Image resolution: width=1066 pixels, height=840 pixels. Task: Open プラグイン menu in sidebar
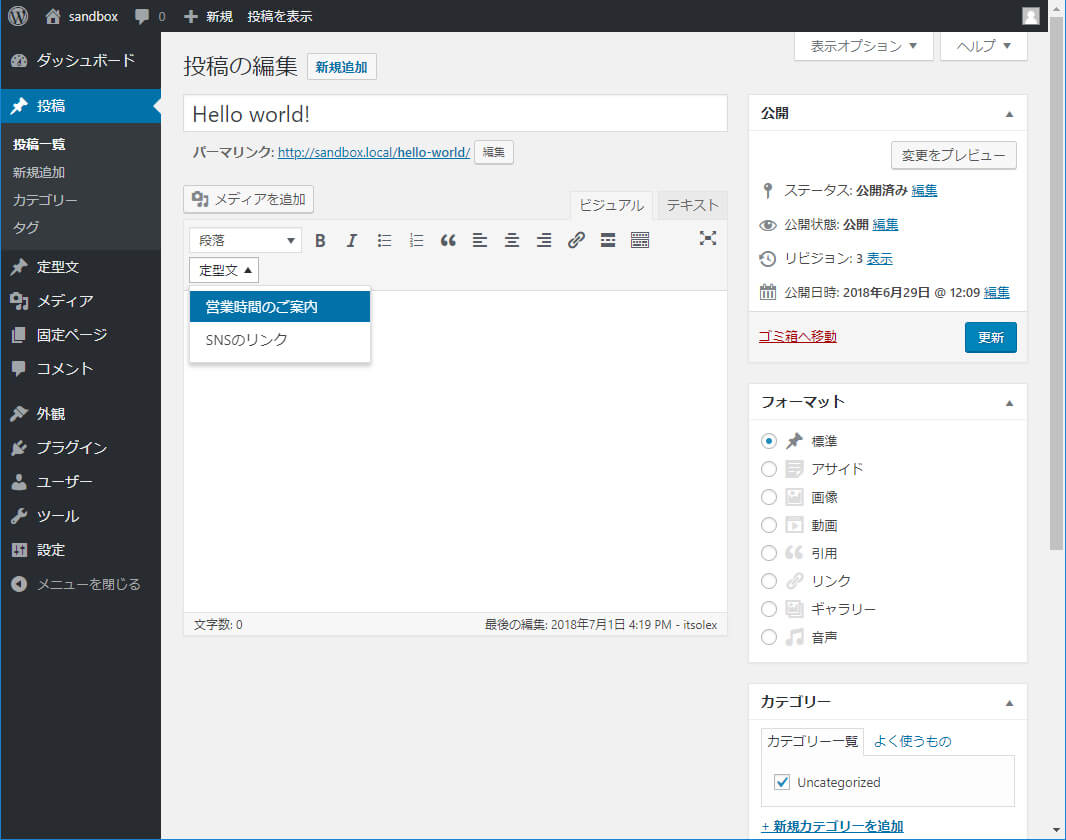(80, 448)
